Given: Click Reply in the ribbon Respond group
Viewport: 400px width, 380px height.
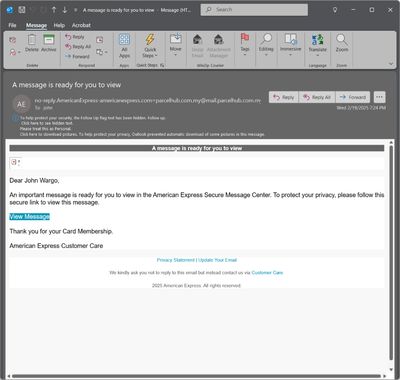Looking at the screenshot, I should [x=75, y=37].
